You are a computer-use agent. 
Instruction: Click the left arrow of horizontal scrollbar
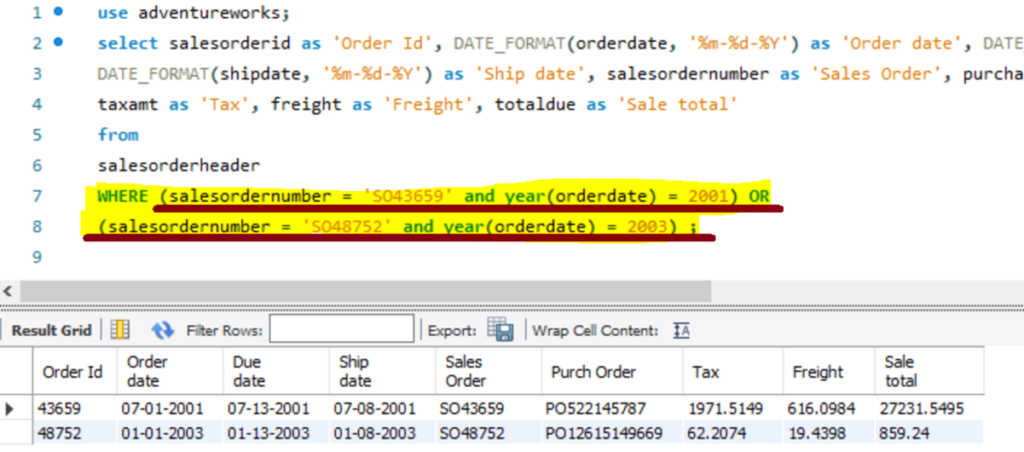pyautogui.click(x=8, y=291)
